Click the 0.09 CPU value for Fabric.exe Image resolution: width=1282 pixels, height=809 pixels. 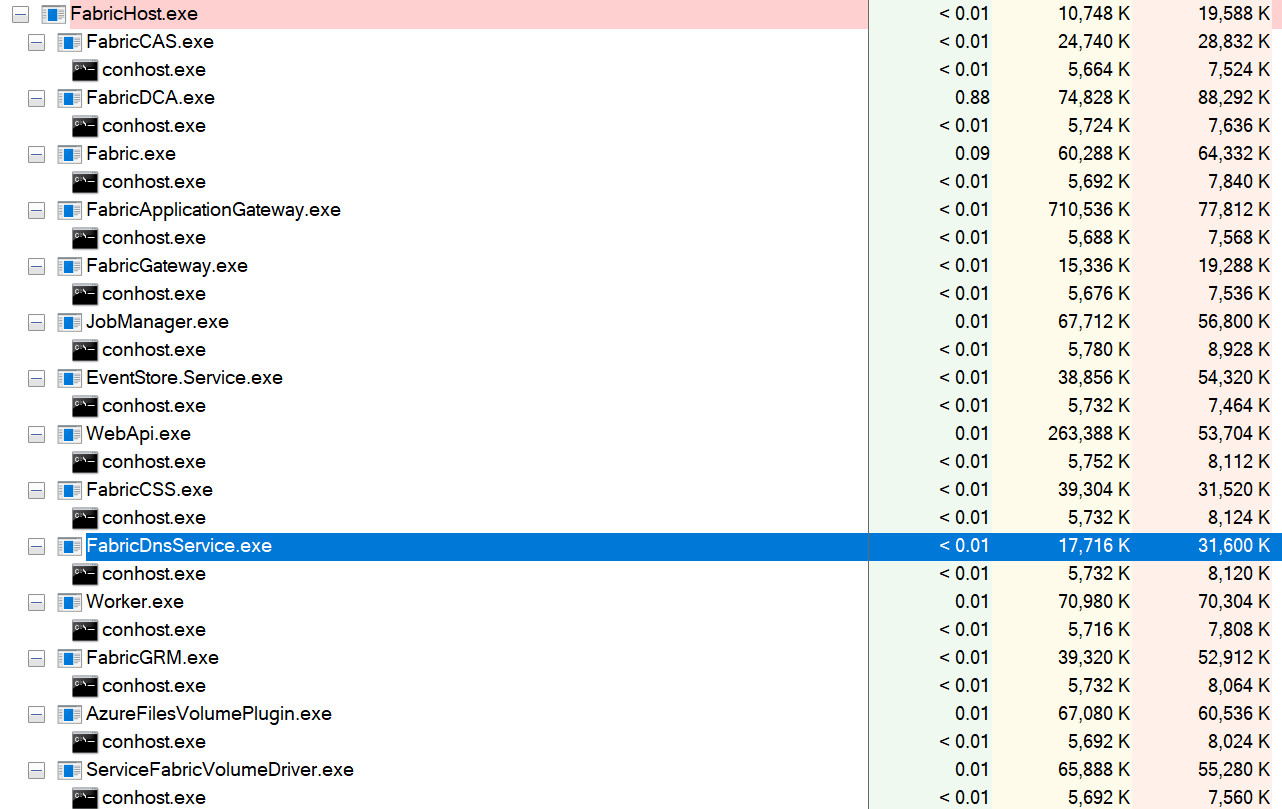973,154
